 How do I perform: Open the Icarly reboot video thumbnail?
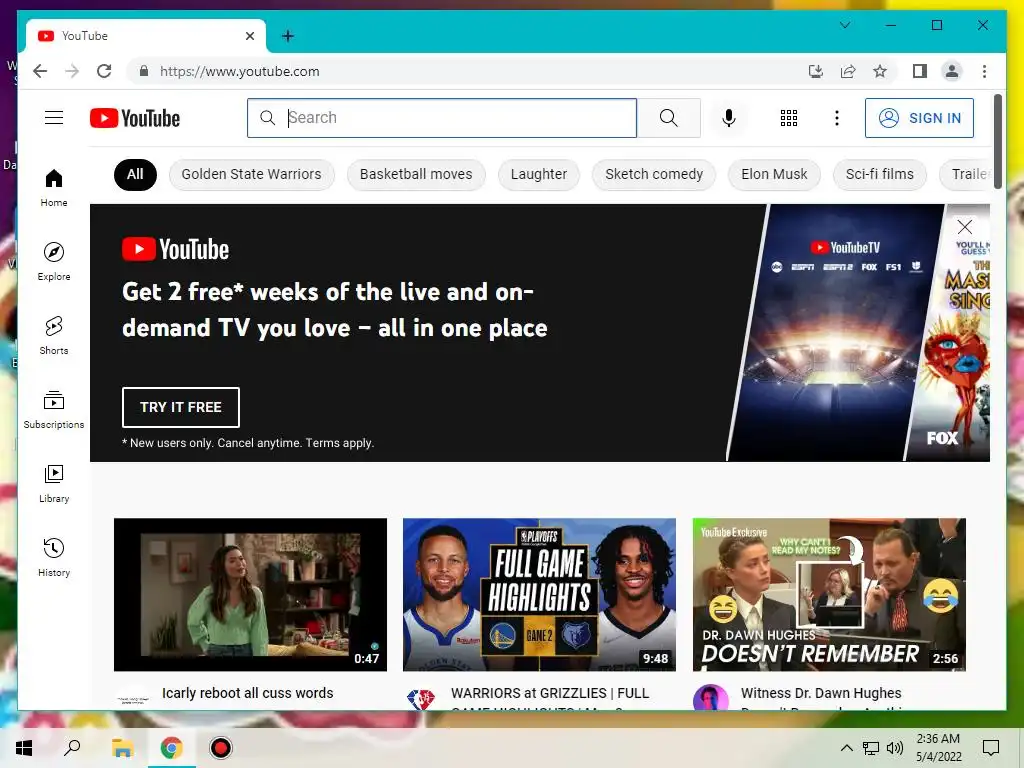(250, 594)
